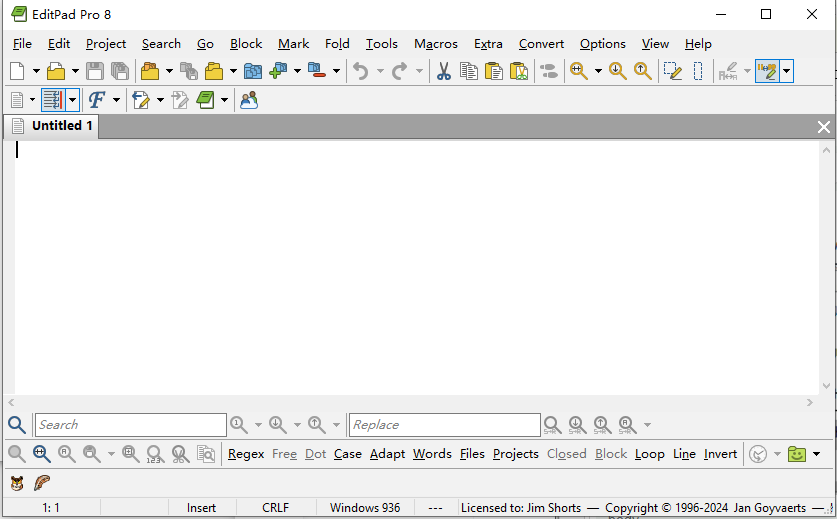Click the Find Next magnifier with down arrow
The width and height of the screenshot is (837, 519).
(618, 71)
